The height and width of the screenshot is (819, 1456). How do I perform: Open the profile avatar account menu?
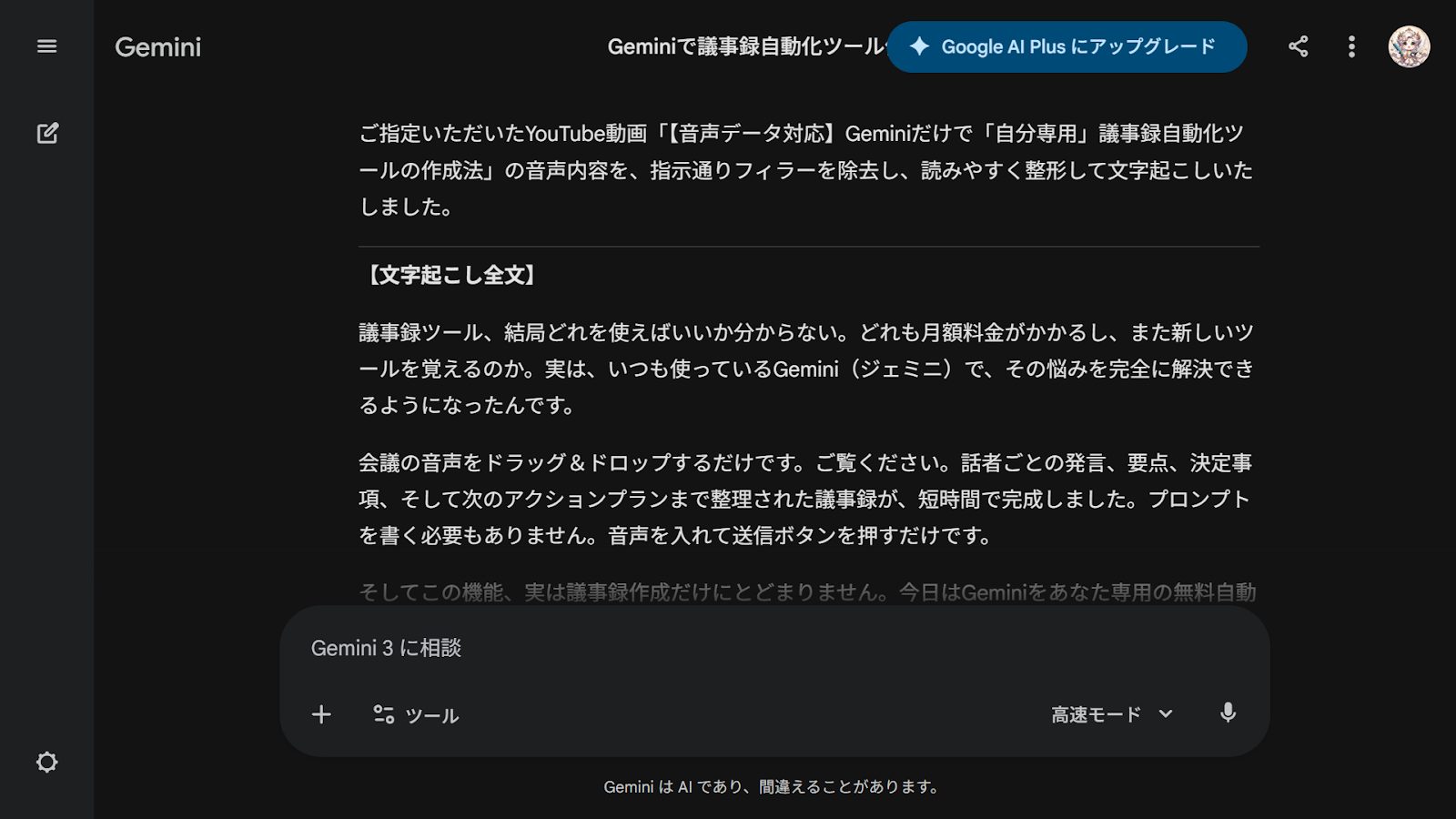(x=1408, y=46)
